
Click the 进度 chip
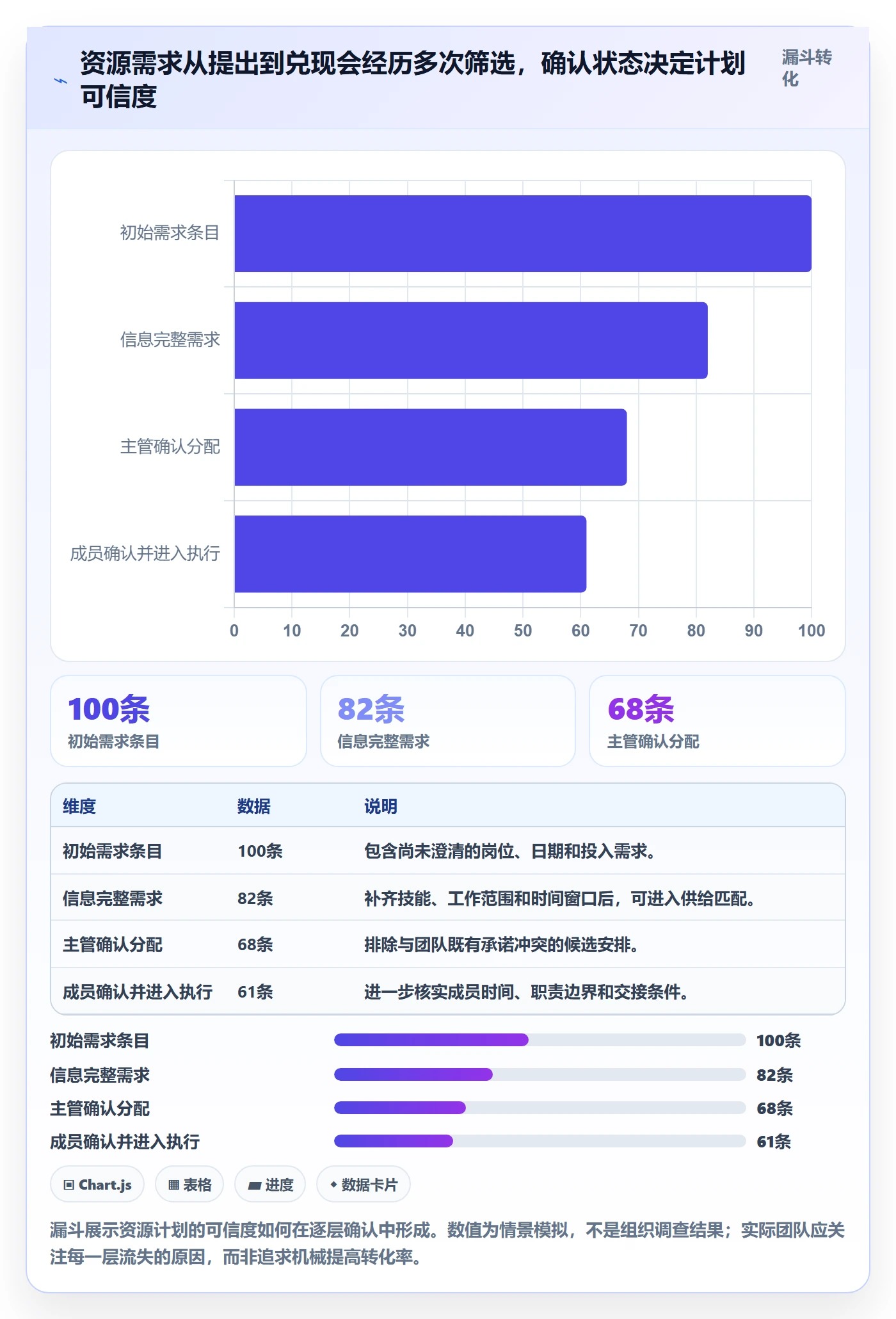(270, 1185)
